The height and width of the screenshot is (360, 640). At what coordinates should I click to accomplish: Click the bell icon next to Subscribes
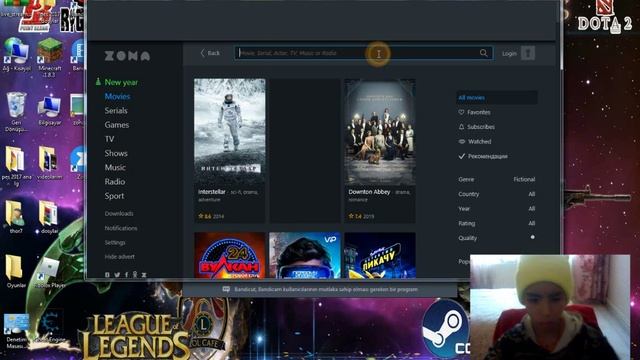[461, 127]
